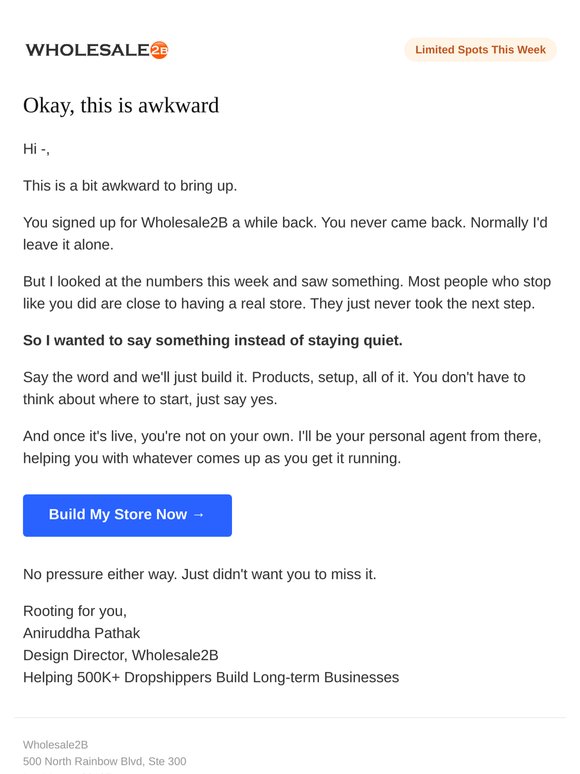Click the orange 2B circle emblem
The width and height of the screenshot is (580, 774).
[159, 50]
